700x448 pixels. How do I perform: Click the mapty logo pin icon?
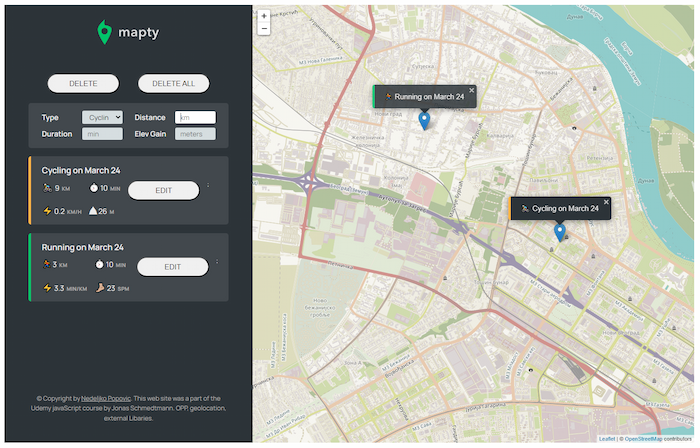(105, 33)
